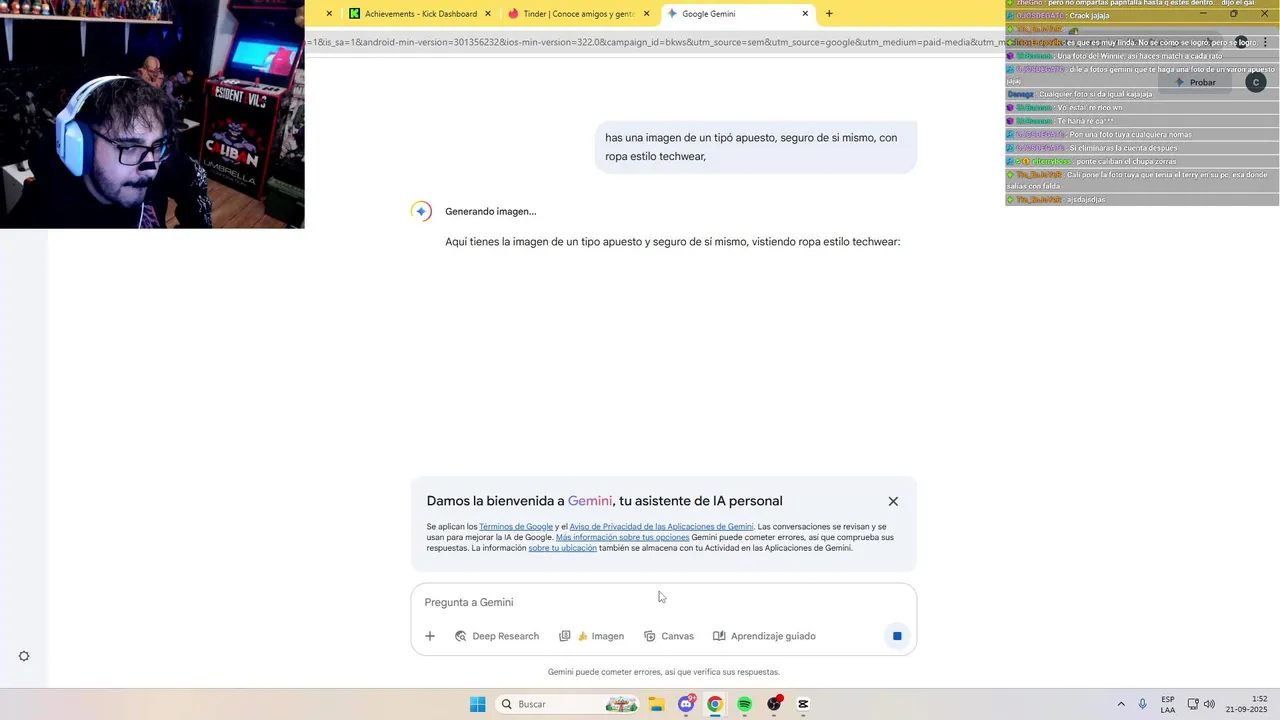The height and width of the screenshot is (720, 1280).
Task: Open Más información sobre tus opciones link
Action: tap(622, 537)
